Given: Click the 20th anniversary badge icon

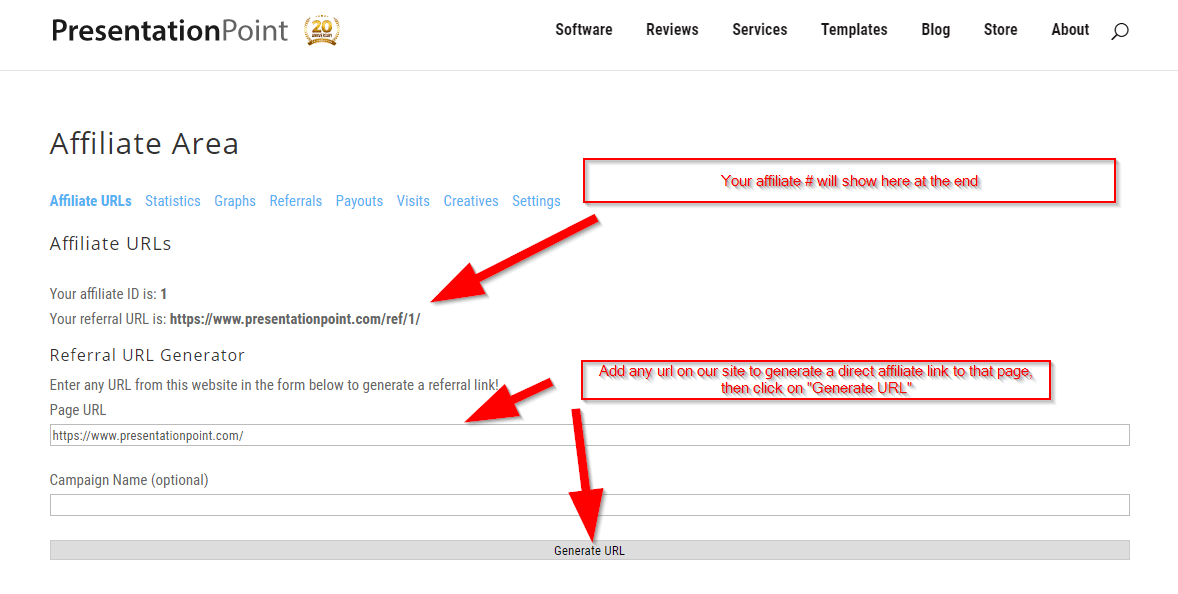Looking at the screenshot, I should (321, 30).
